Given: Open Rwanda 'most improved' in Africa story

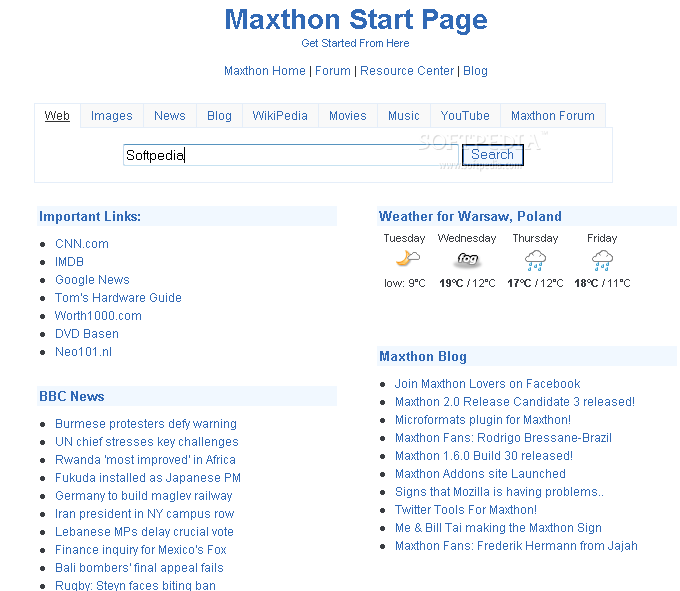Looking at the screenshot, I should [x=145, y=460].
